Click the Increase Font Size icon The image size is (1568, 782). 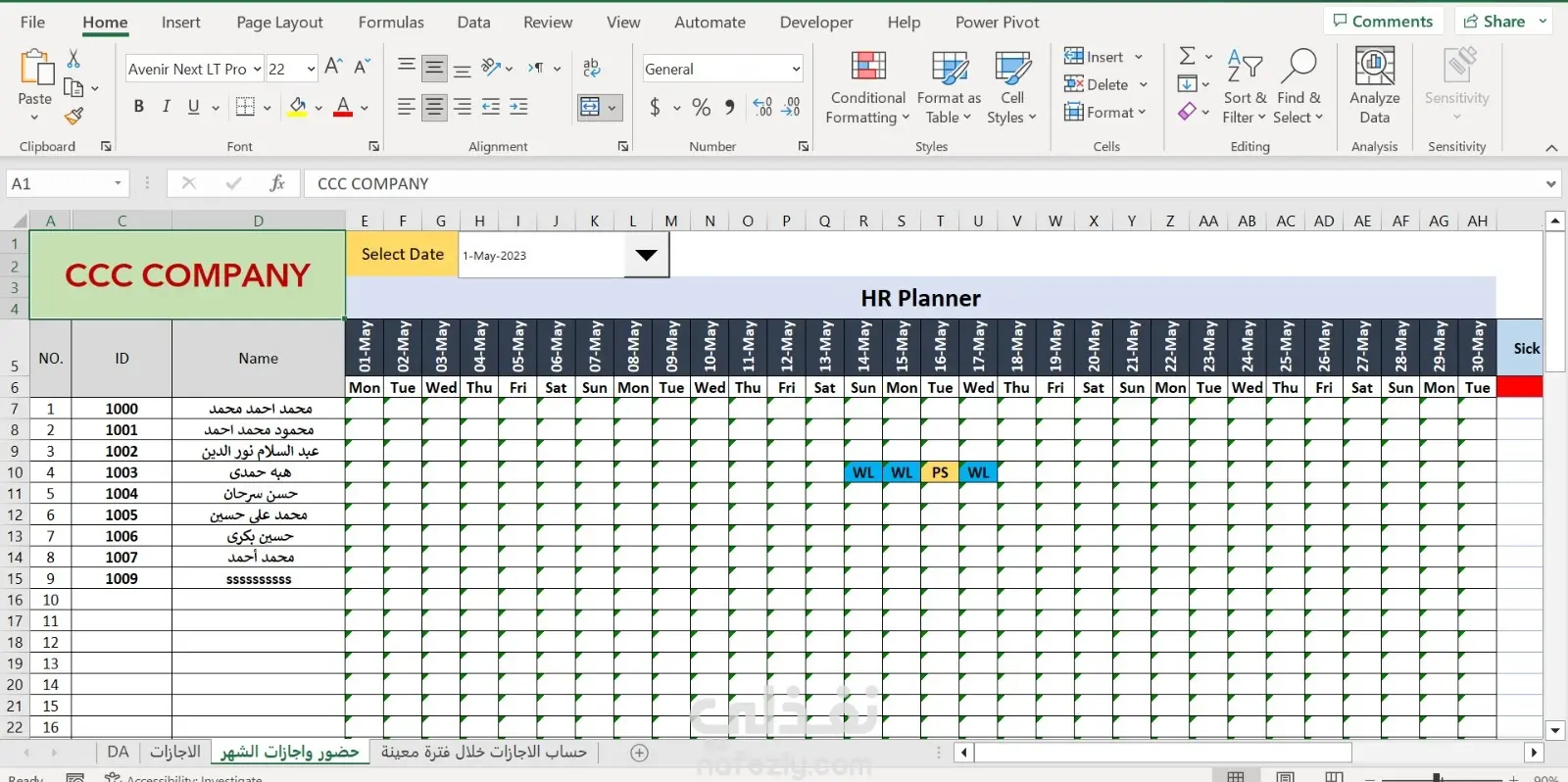pos(333,67)
